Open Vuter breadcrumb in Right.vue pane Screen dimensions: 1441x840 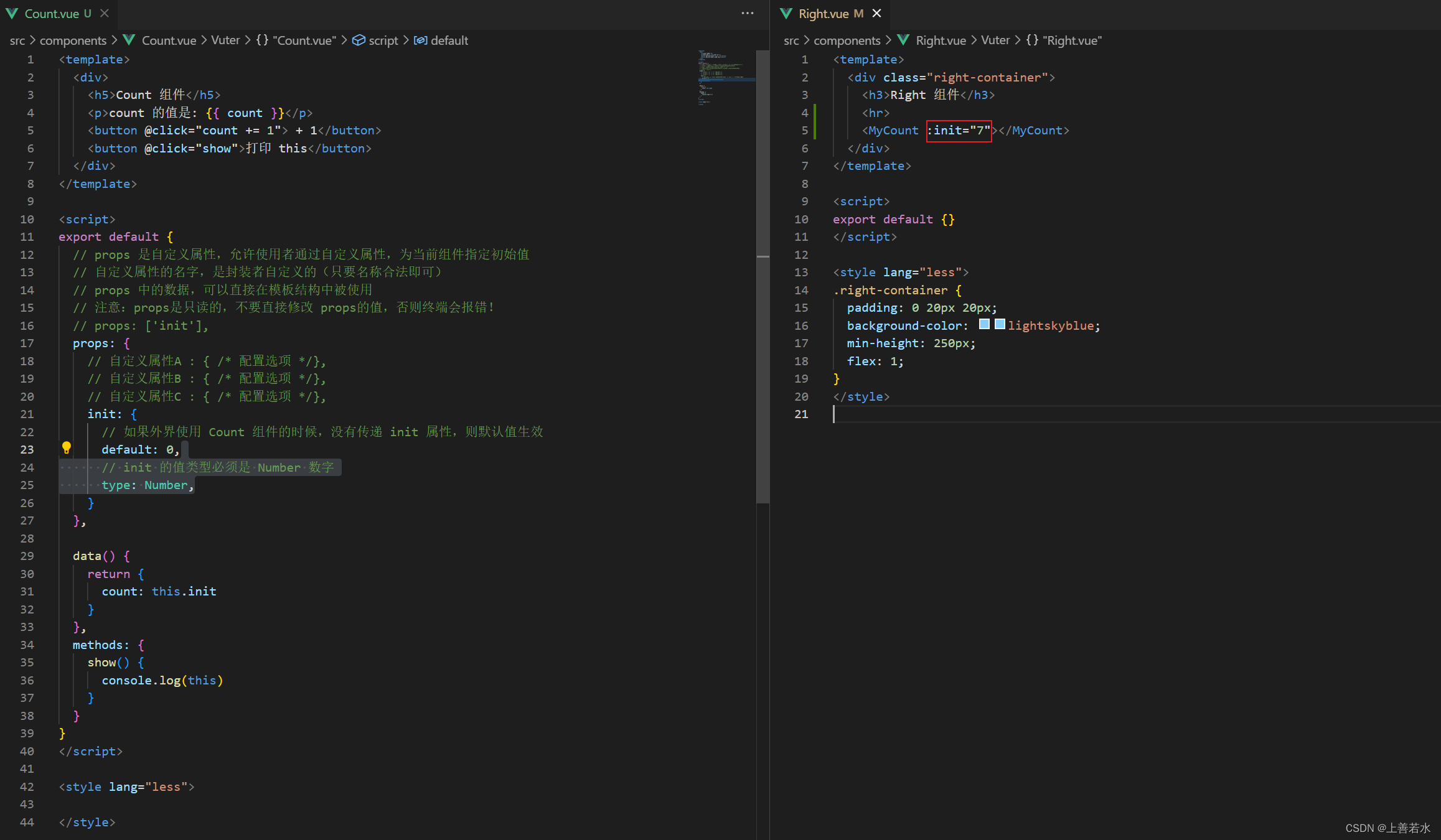(995, 40)
